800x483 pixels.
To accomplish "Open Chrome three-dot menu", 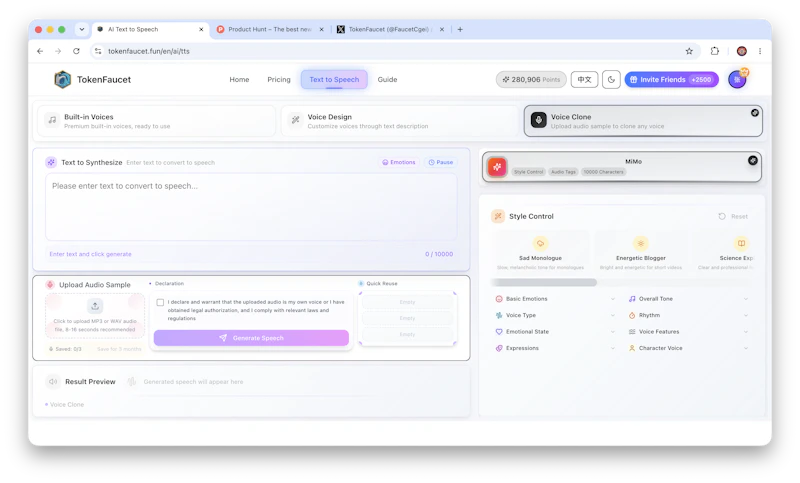I will [760, 51].
